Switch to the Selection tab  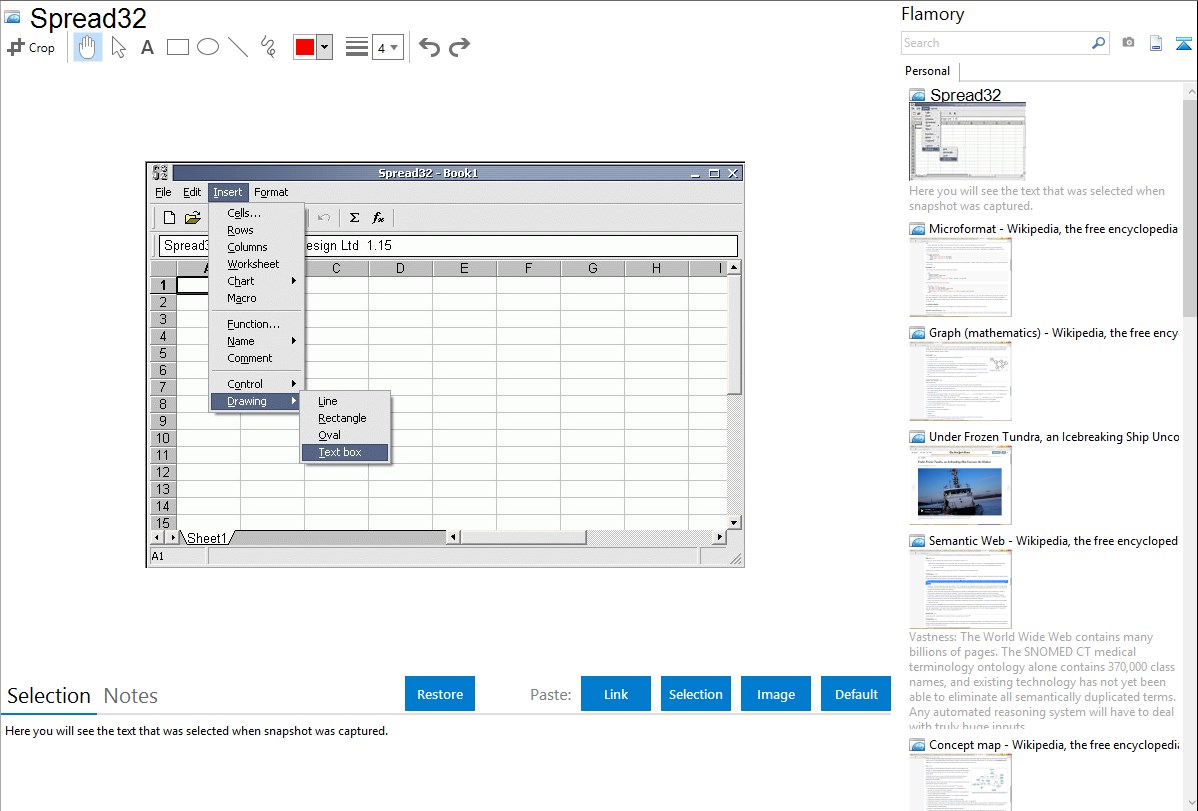click(49, 696)
